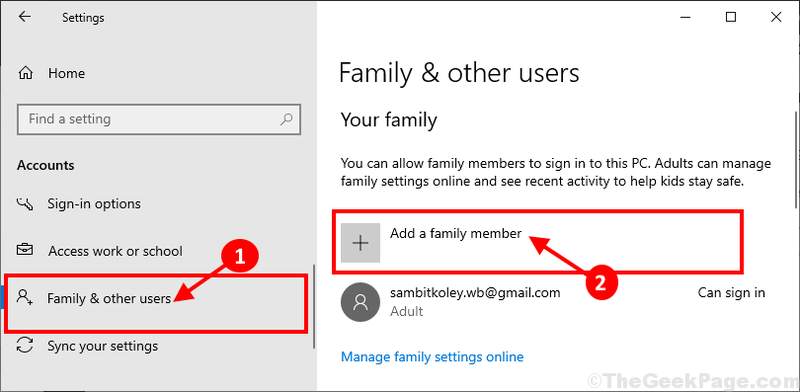Image resolution: width=800 pixels, height=392 pixels.
Task: Focus the Find a setting search box
Action: coord(159,119)
